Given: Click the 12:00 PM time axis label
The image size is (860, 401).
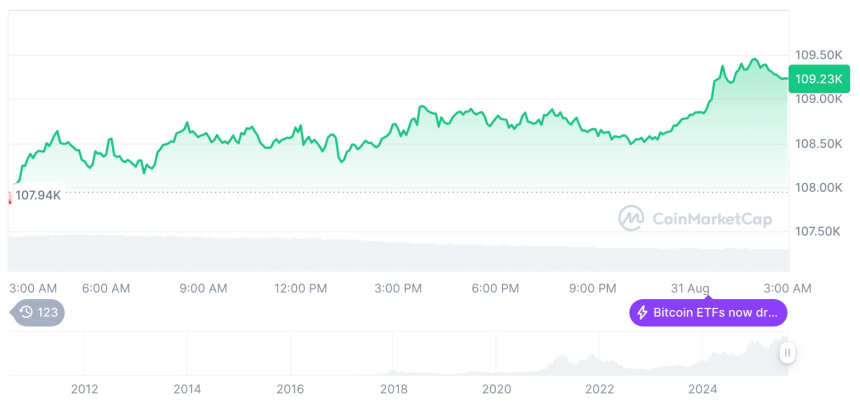Looking at the screenshot, I should click(300, 288).
